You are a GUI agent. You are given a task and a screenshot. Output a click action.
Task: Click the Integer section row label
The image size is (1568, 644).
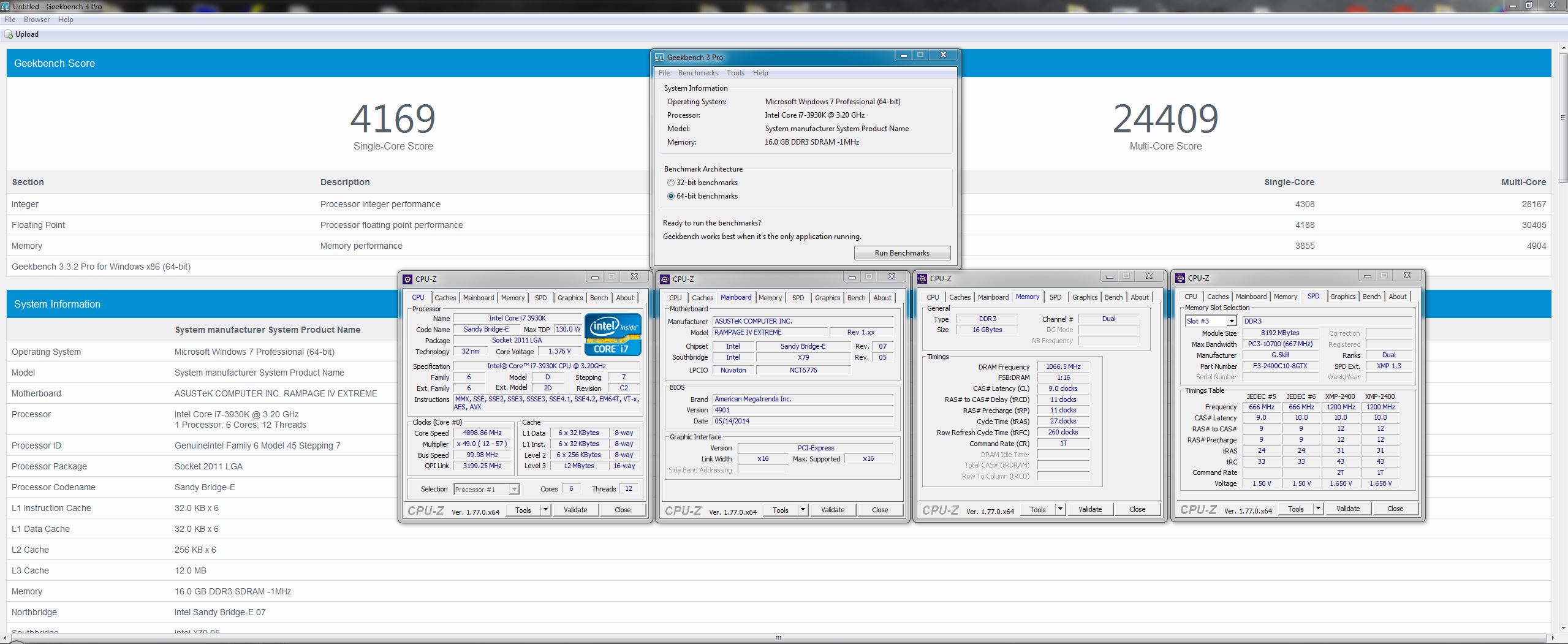[x=25, y=204]
